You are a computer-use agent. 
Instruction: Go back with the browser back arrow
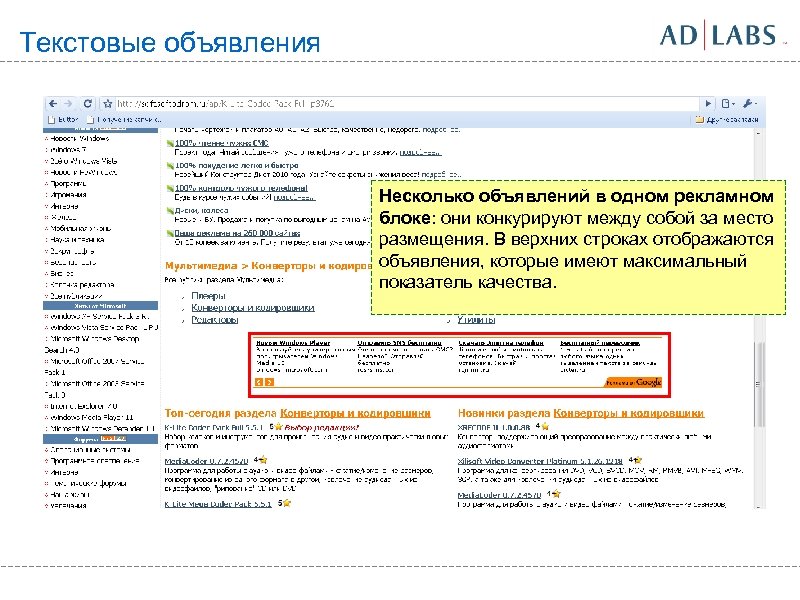tap(53, 104)
